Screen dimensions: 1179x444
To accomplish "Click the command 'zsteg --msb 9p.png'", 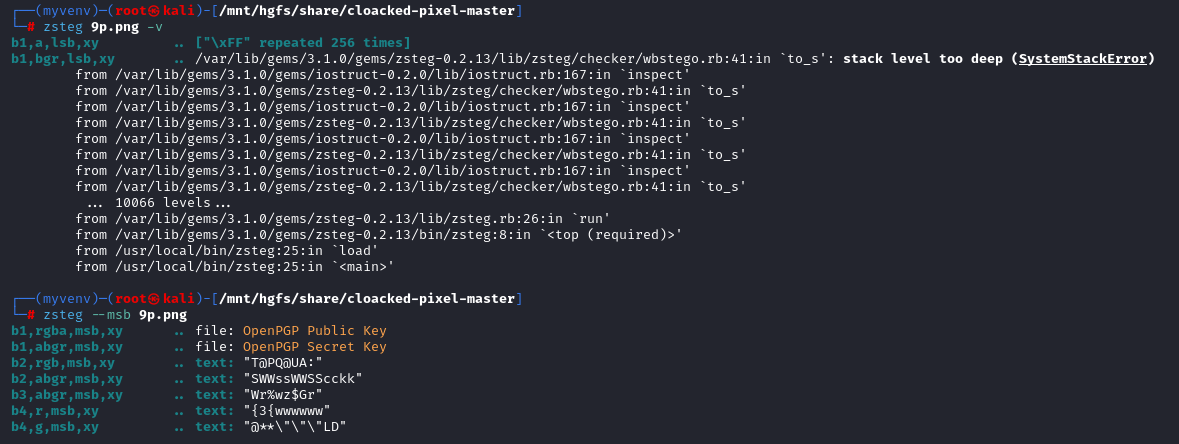I will (x=115, y=315).
